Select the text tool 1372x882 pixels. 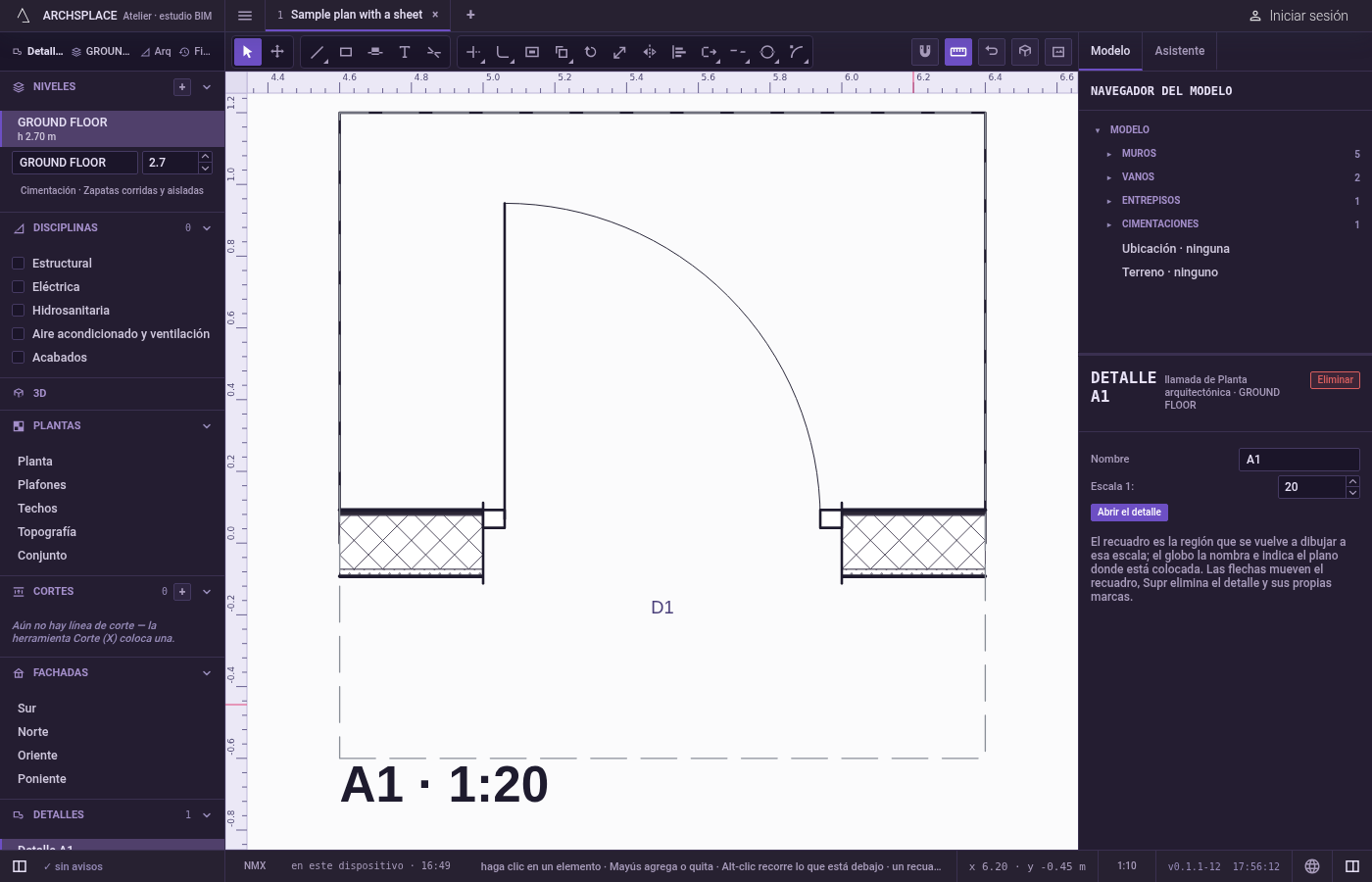[405, 52]
